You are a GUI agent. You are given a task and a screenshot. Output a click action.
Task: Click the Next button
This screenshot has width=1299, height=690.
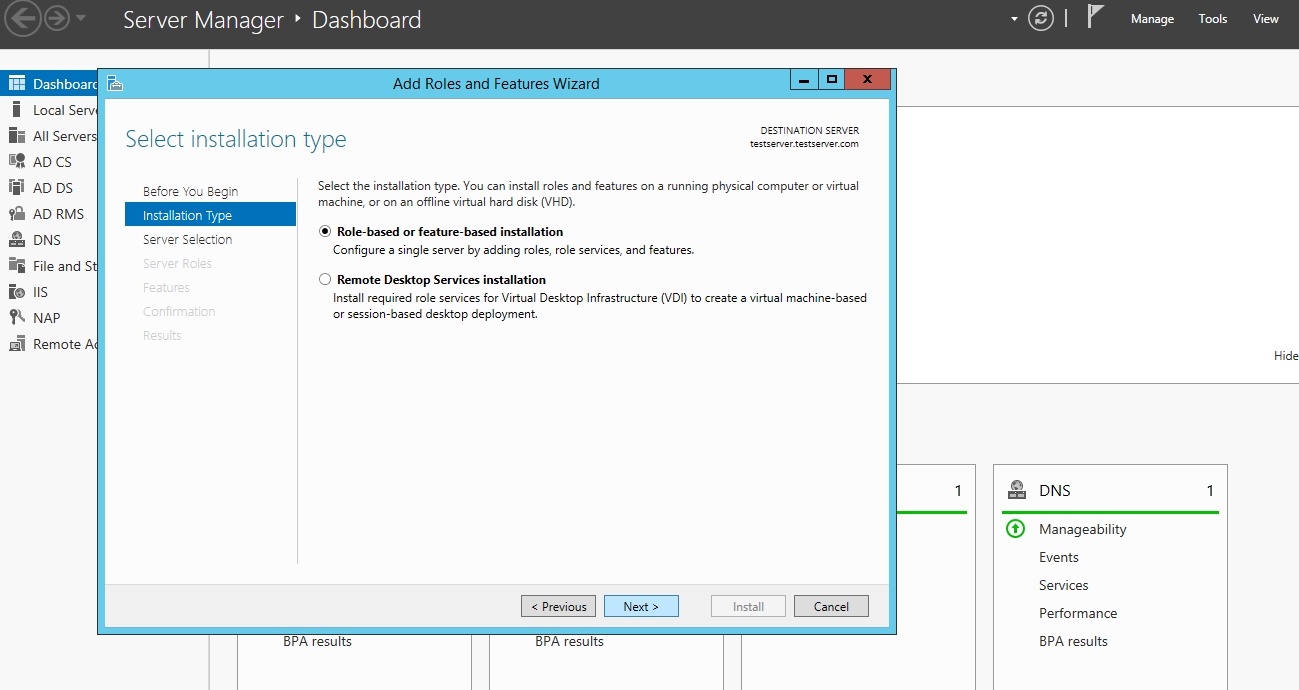click(x=641, y=606)
